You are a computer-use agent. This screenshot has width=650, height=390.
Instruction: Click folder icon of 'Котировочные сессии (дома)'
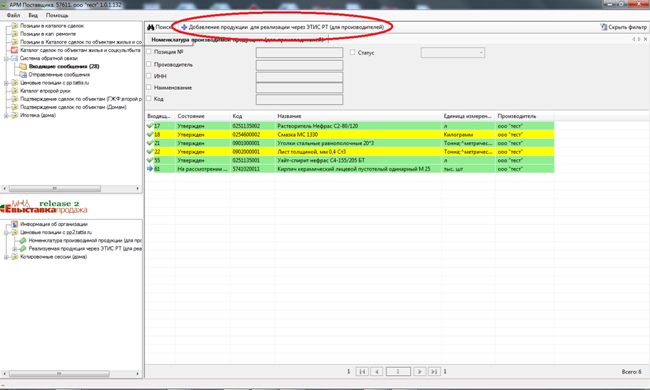[15, 257]
